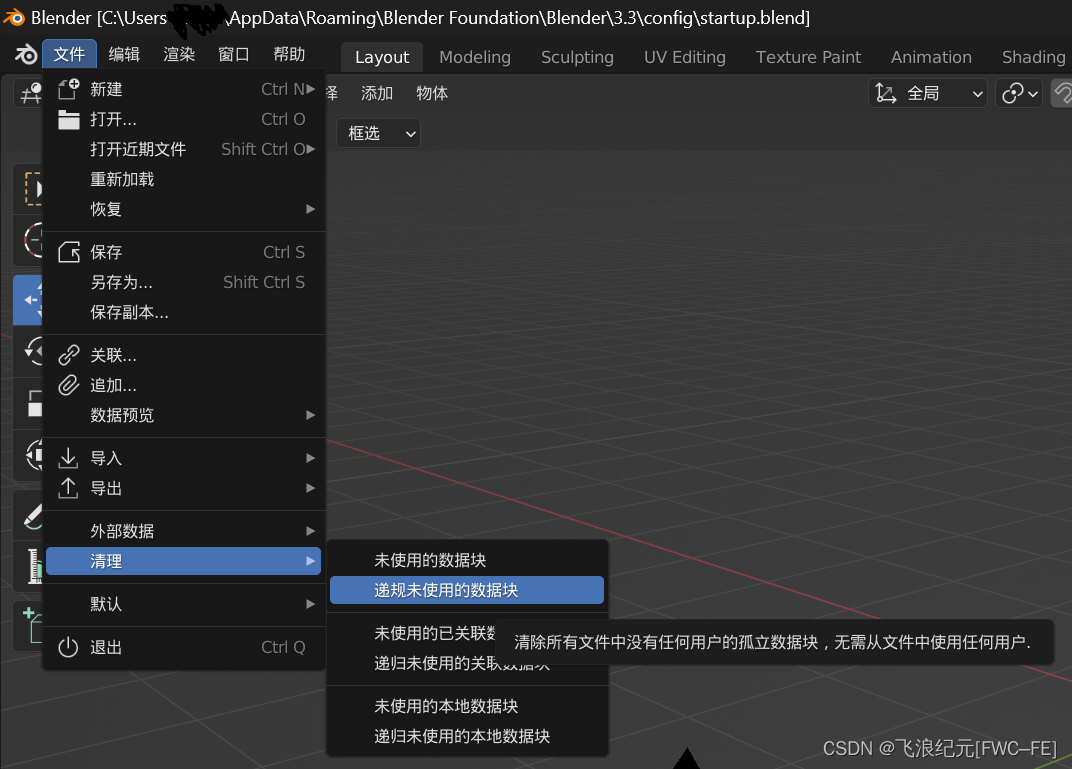
Task: Open the 物体 viewport menu
Action: tap(432, 93)
